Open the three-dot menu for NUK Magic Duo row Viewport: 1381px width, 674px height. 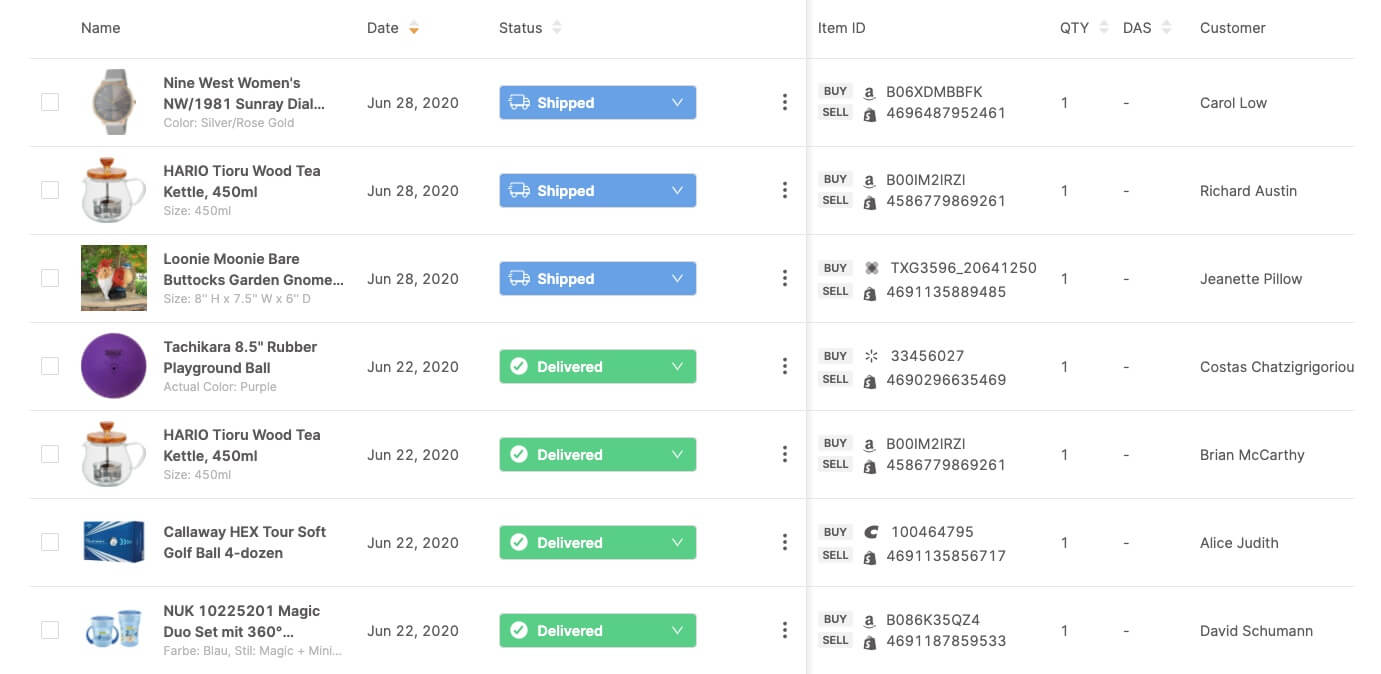point(785,630)
